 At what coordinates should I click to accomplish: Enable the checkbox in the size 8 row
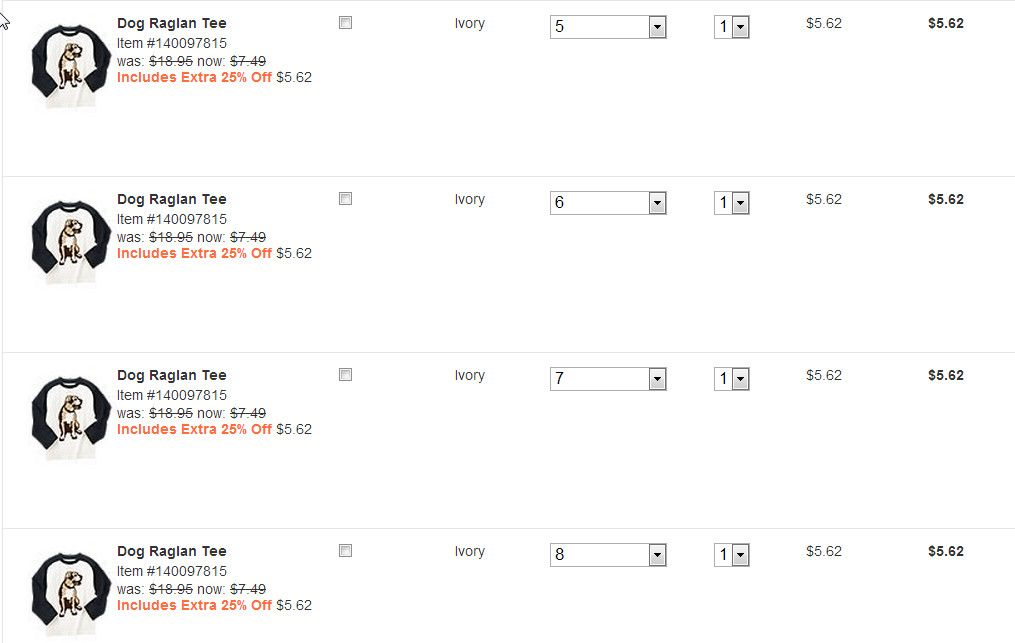pos(346,551)
